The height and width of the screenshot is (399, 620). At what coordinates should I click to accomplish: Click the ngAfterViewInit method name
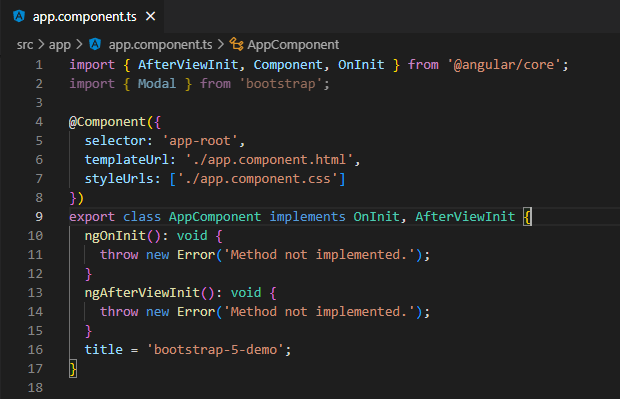pos(142,293)
